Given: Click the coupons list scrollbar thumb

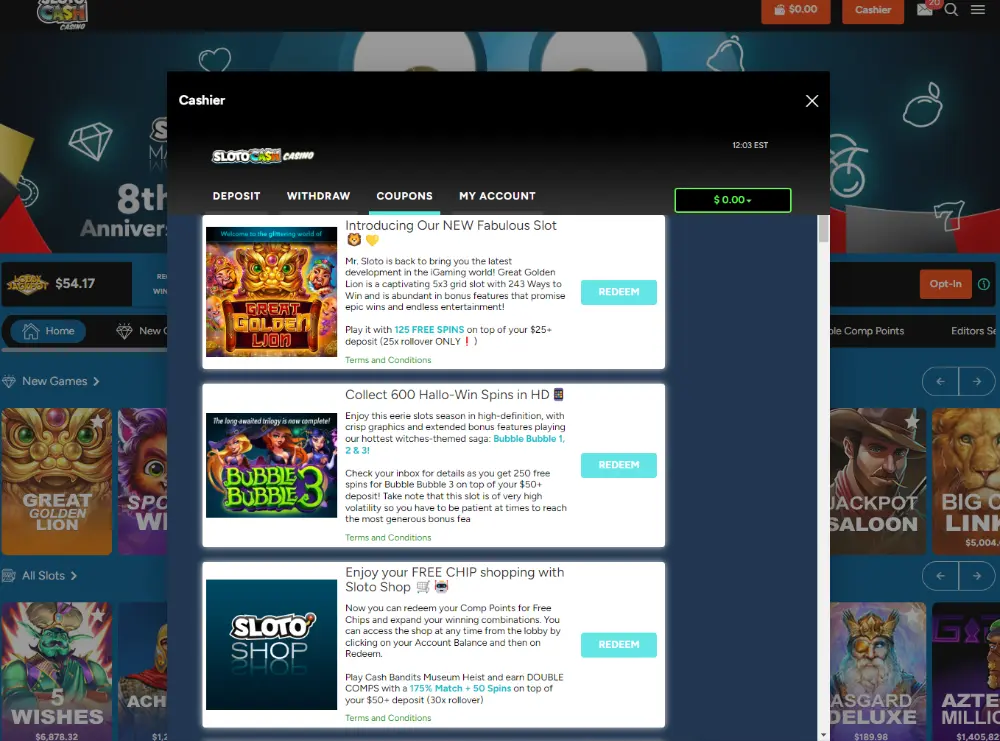Looking at the screenshot, I should [823, 229].
